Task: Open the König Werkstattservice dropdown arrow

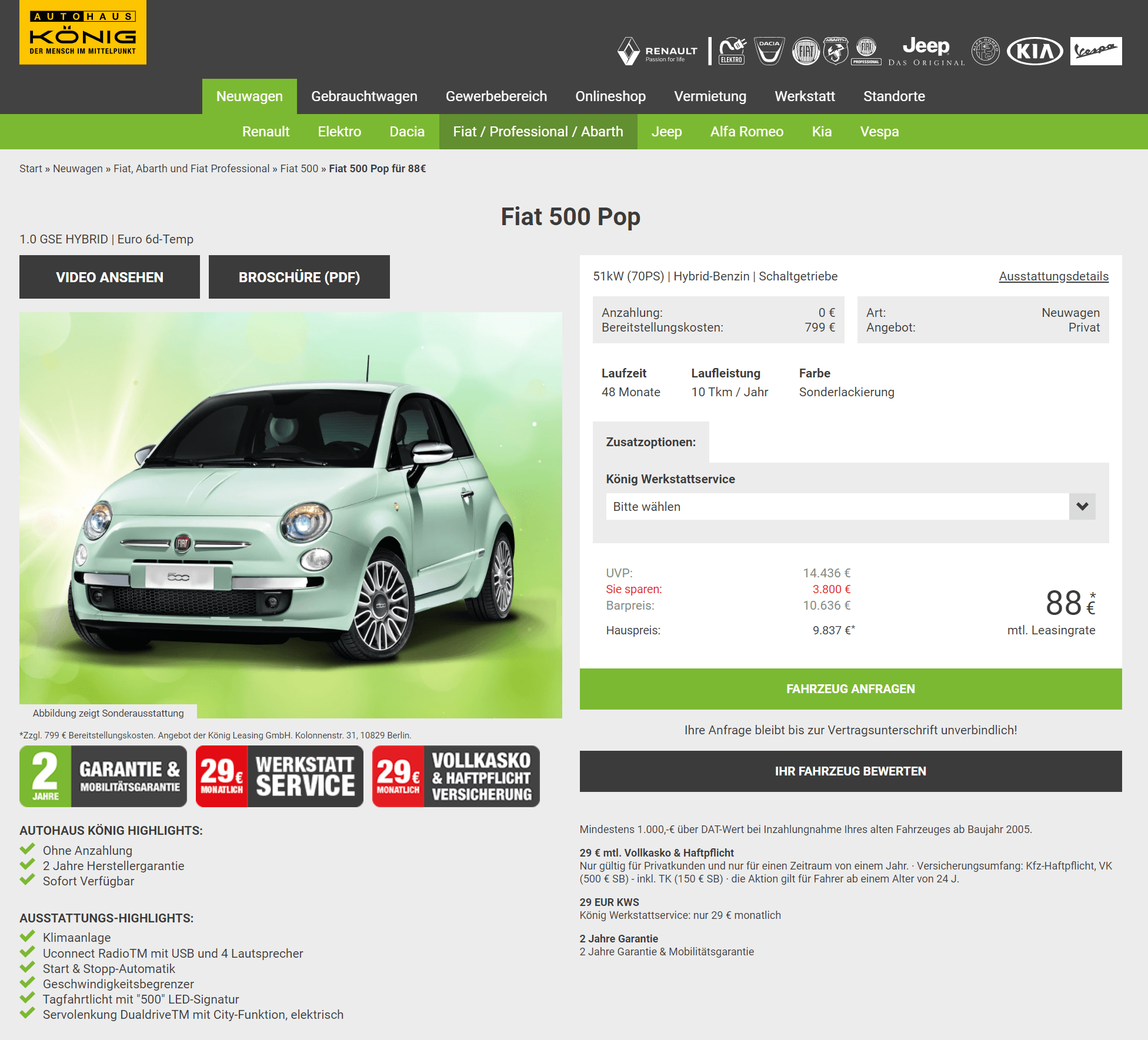Action: coord(1082,506)
